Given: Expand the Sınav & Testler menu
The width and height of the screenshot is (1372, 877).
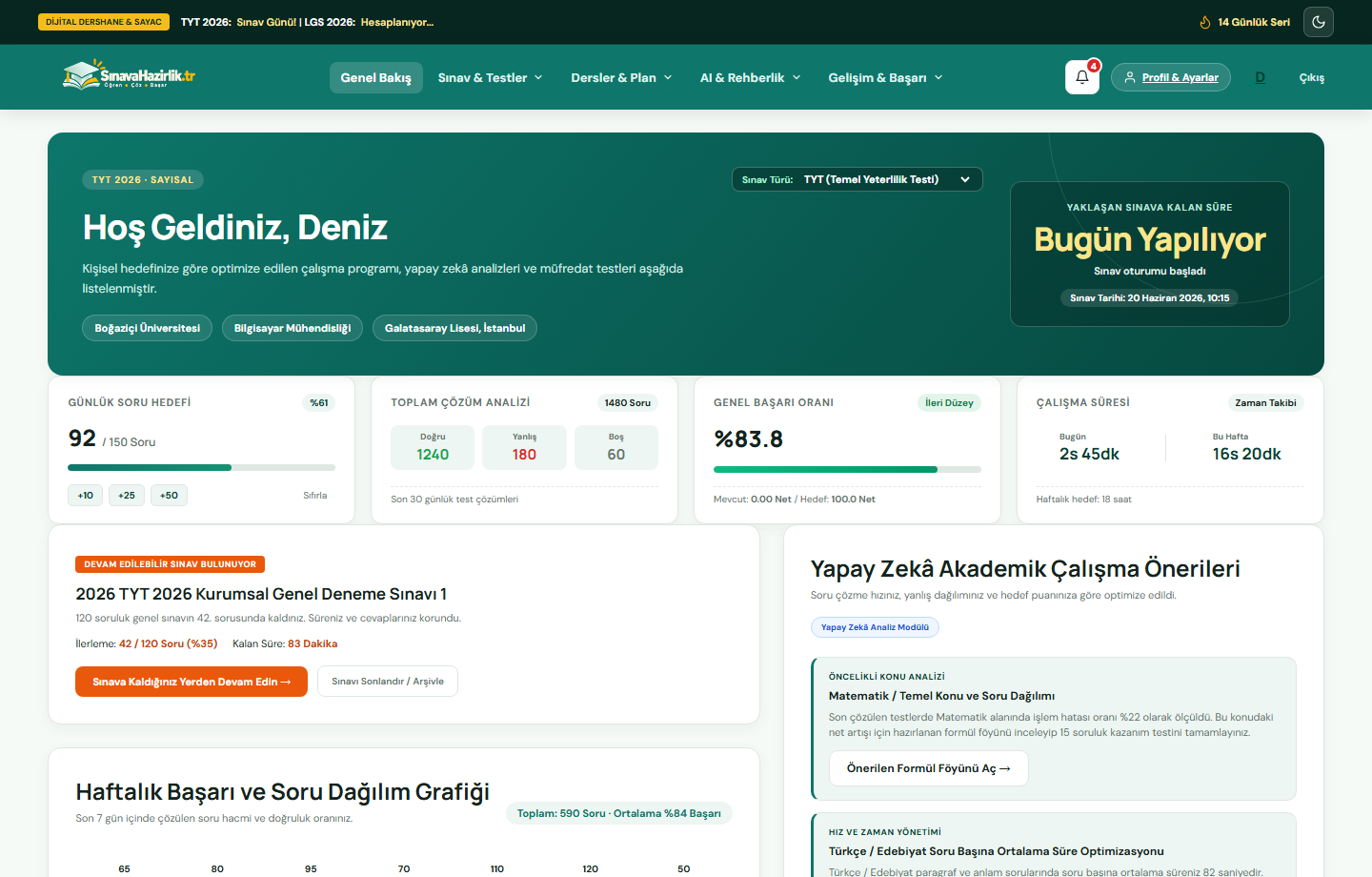Looking at the screenshot, I should point(490,77).
